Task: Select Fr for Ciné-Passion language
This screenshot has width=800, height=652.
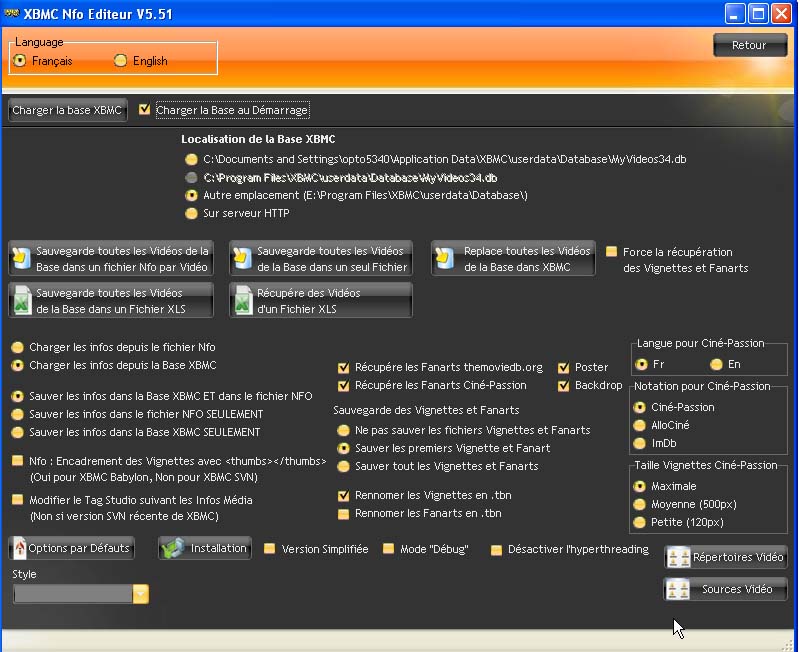Action: (641, 364)
